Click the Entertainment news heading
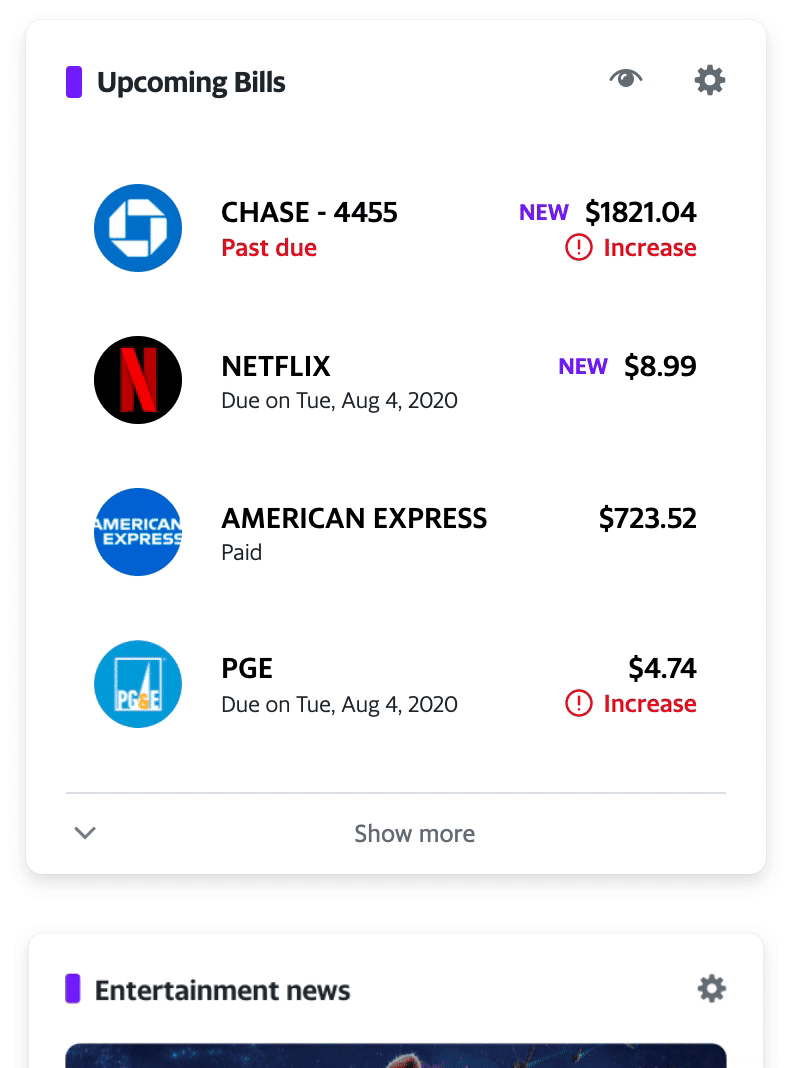The width and height of the screenshot is (790, 1068). click(222, 990)
